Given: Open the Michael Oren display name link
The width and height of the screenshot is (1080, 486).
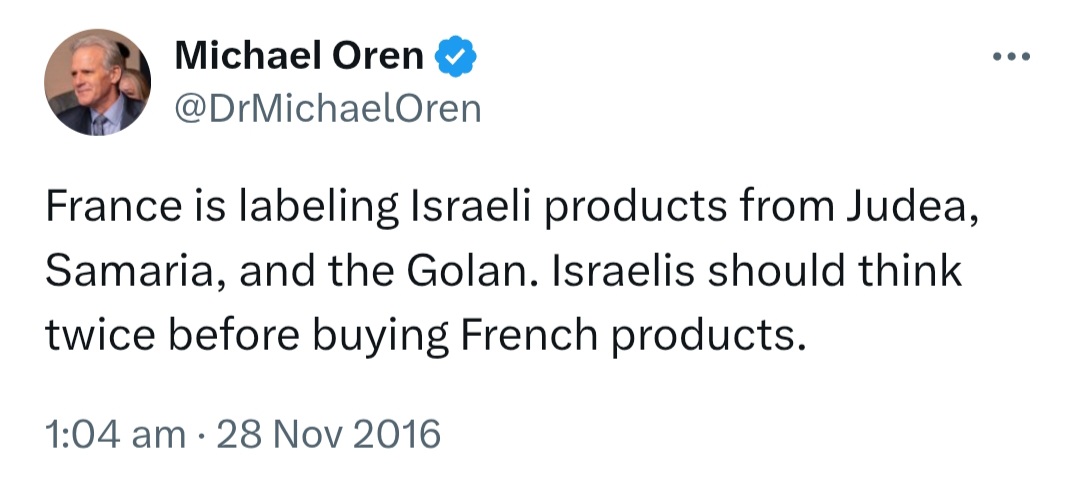Looking at the screenshot, I should 299,56.
